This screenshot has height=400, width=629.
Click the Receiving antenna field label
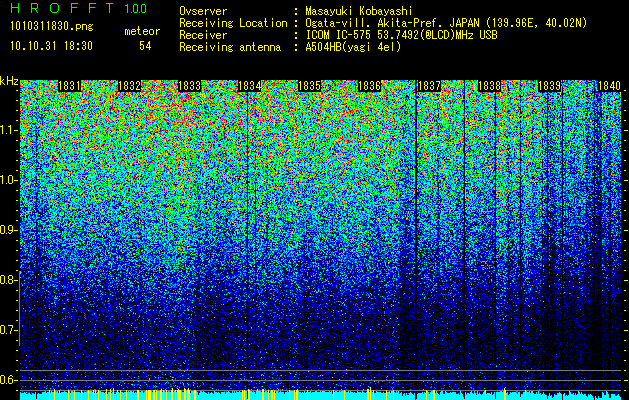[x=230, y=47]
